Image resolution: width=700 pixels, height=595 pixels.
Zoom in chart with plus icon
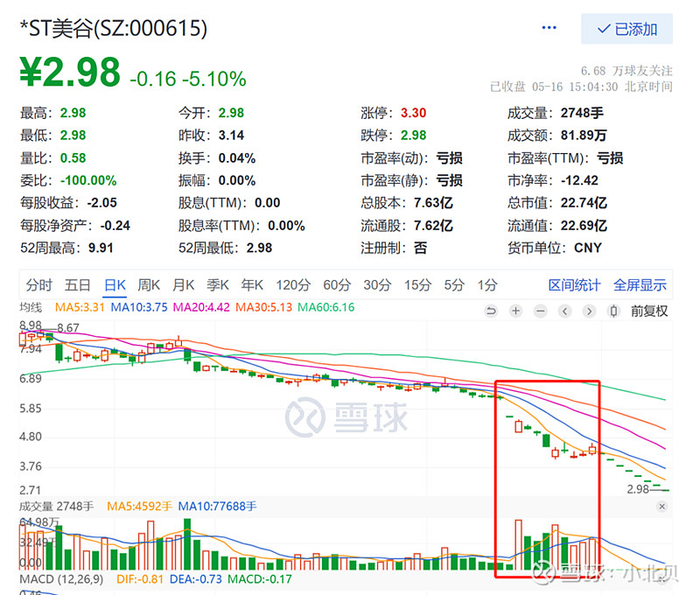[x=516, y=311]
